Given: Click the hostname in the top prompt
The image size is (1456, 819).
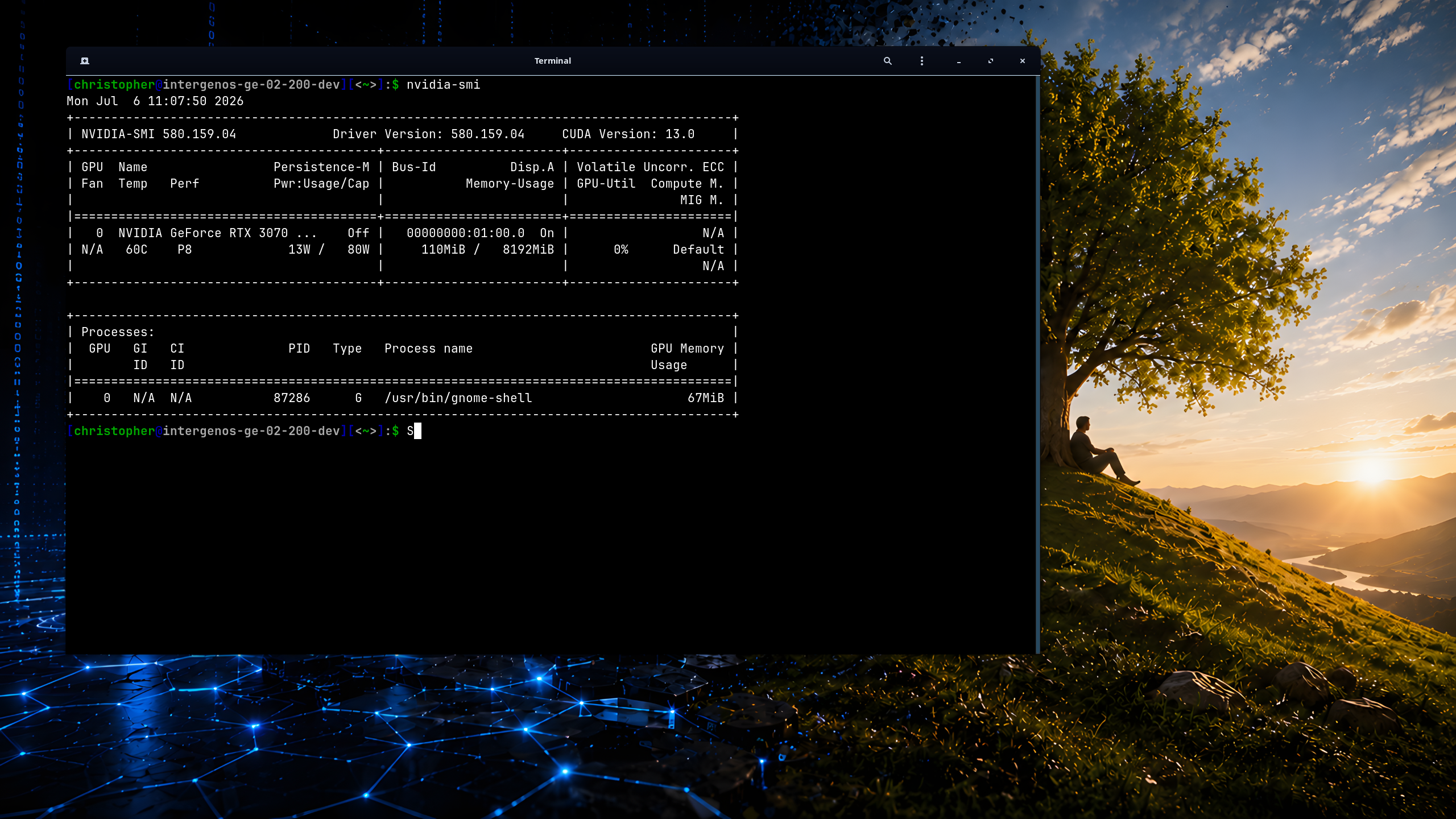Looking at the screenshot, I should pos(251,85).
